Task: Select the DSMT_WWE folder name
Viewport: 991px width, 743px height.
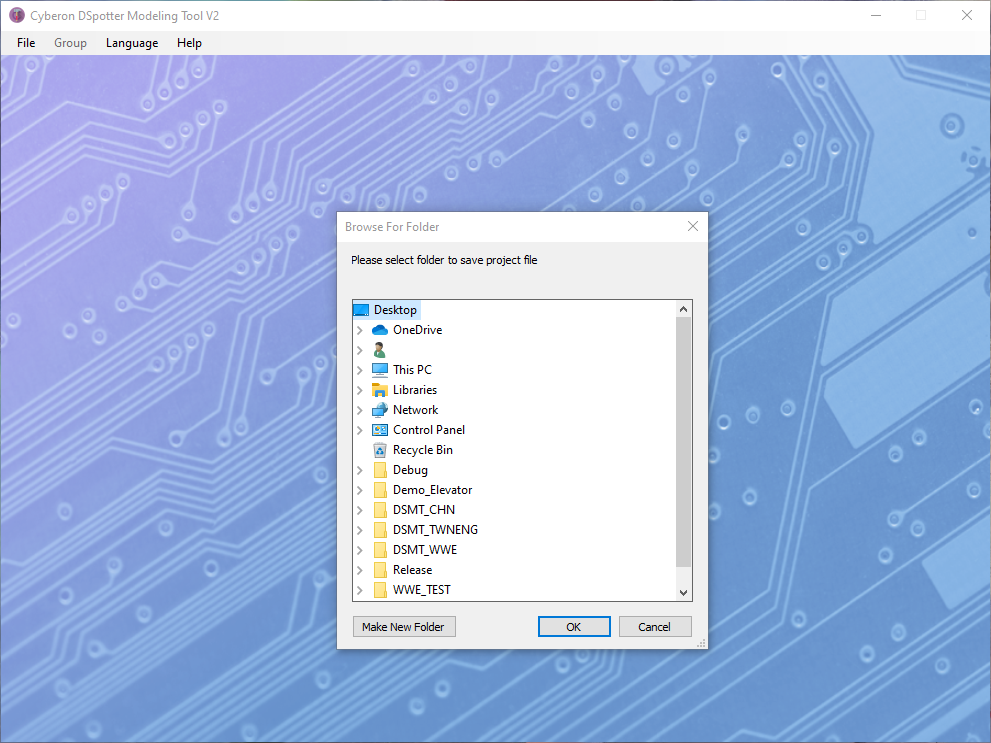Action: 425,550
